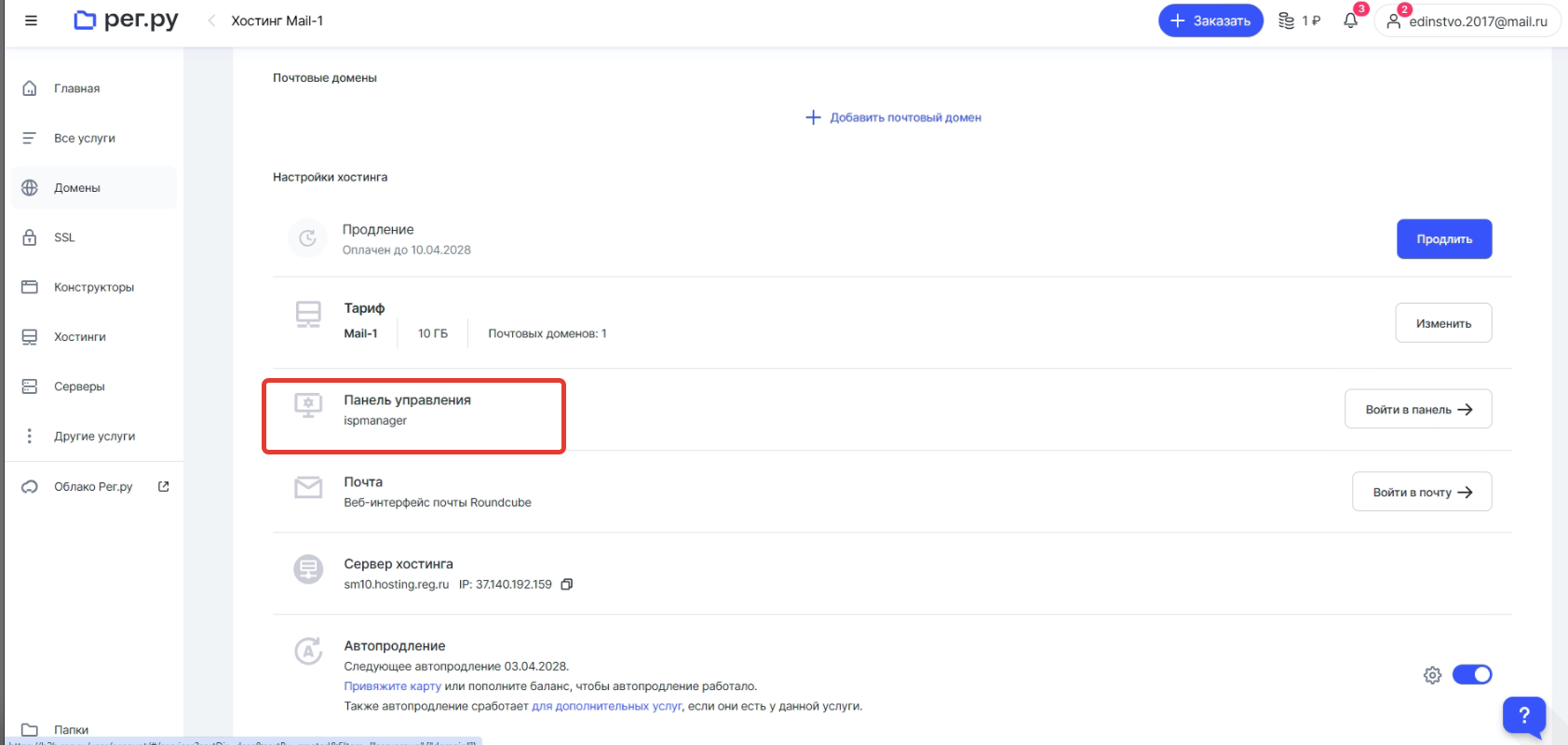1568x745 pixels.
Task: Open notifications bell icon
Action: [1351, 20]
